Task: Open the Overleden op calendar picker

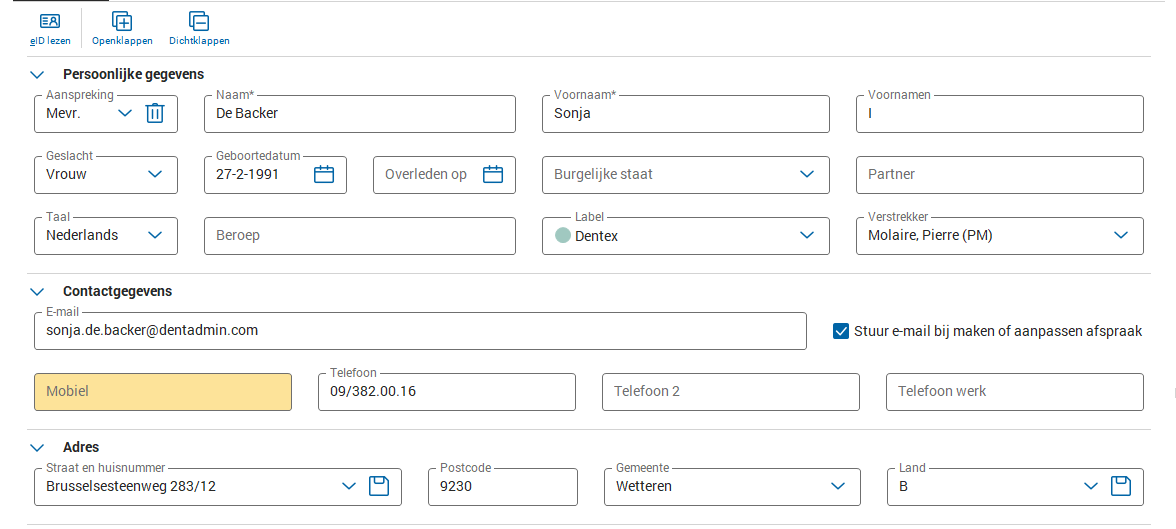Action: click(493, 174)
